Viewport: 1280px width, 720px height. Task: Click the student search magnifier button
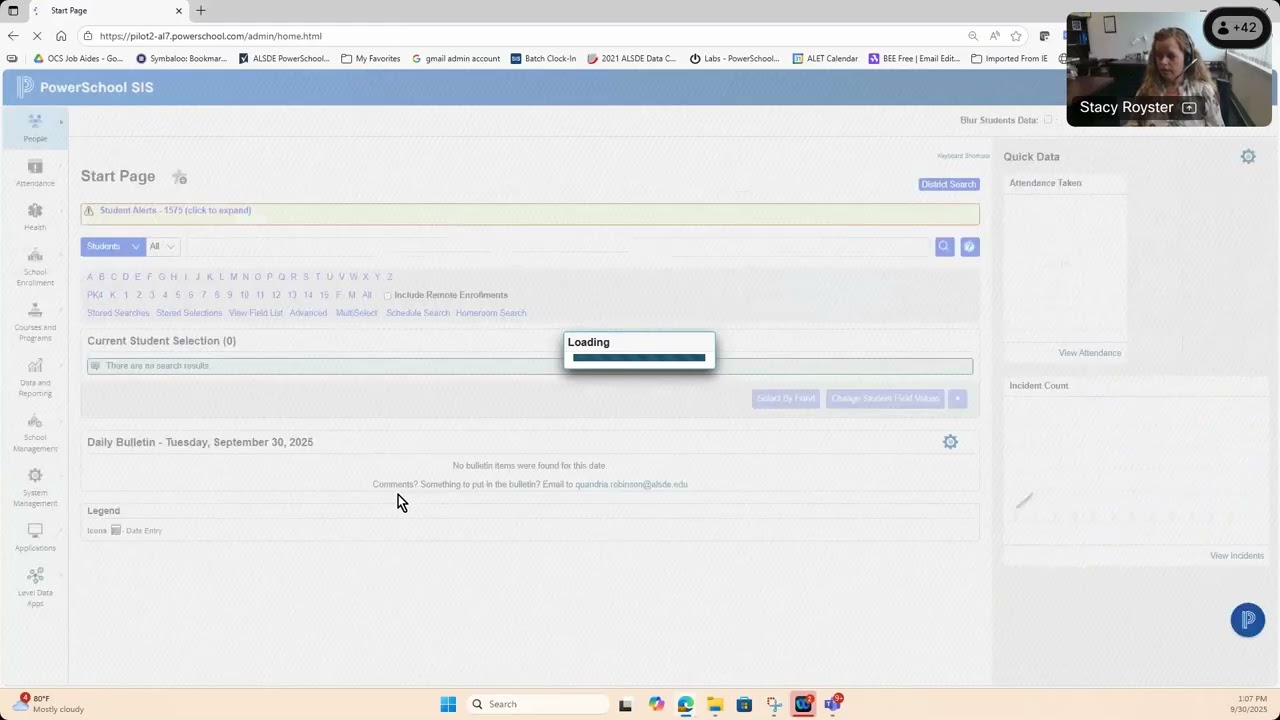944,246
